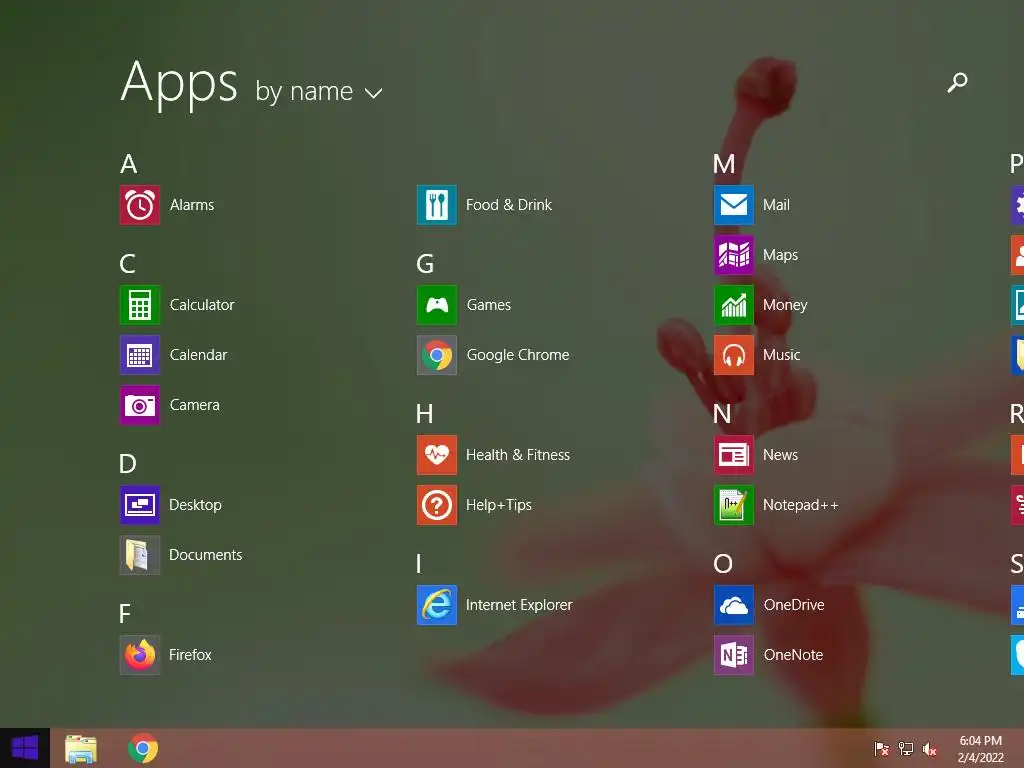The image size is (1024, 768).
Task: Click the letter D group header
Action: 128,464
